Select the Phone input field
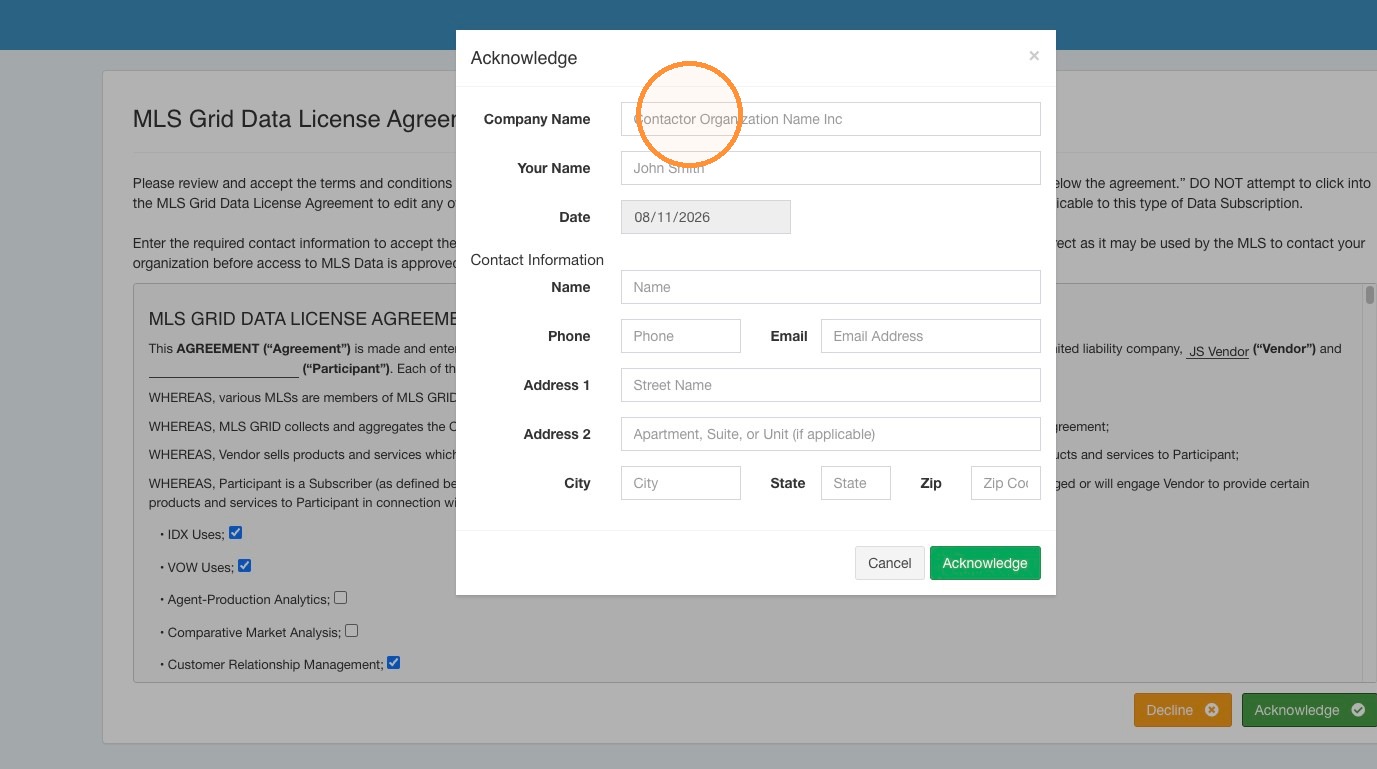This screenshot has height=769, width=1377. (680, 336)
